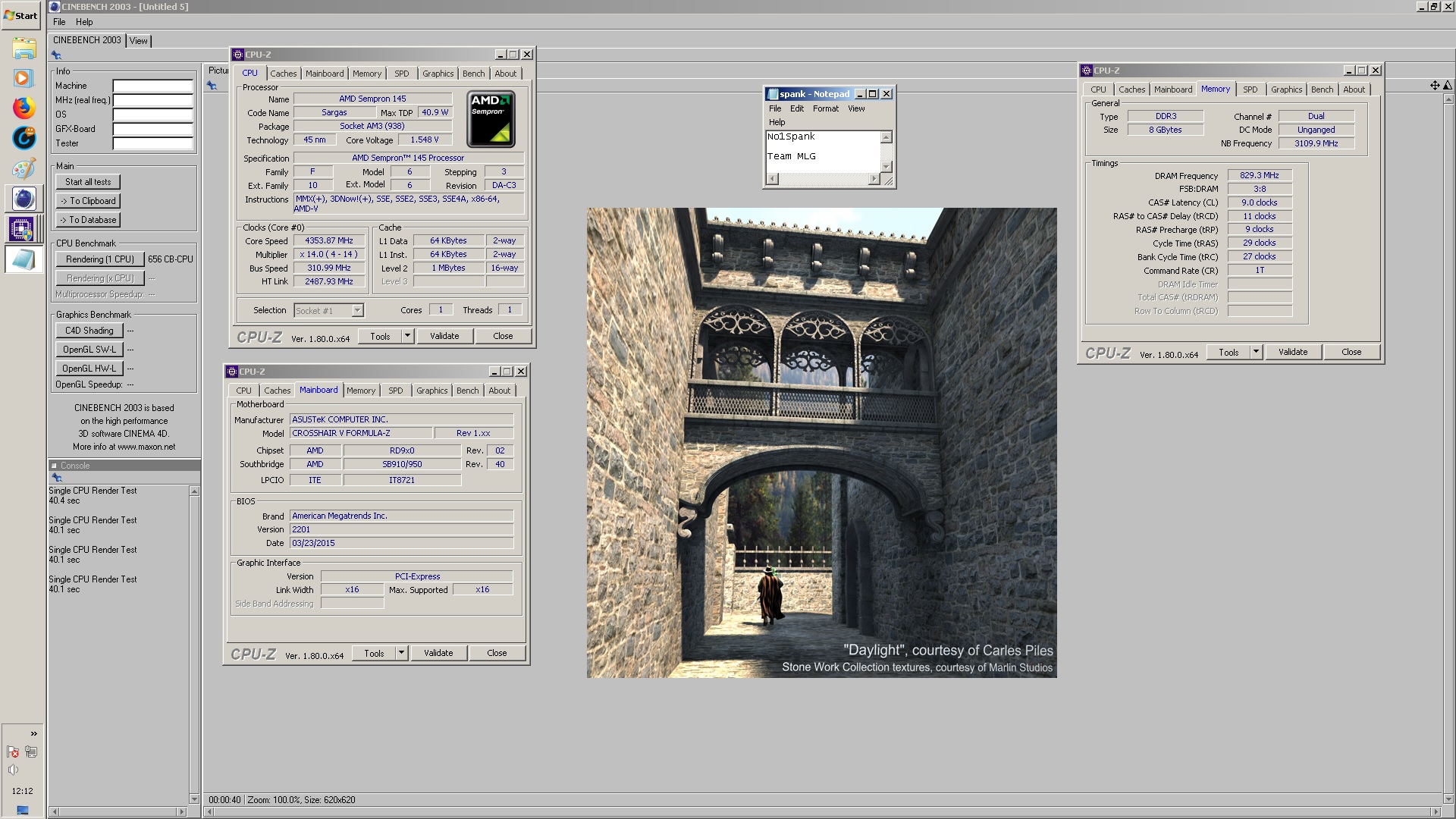Switch to CPU-Z taskbar button

pyautogui.click(x=22, y=228)
